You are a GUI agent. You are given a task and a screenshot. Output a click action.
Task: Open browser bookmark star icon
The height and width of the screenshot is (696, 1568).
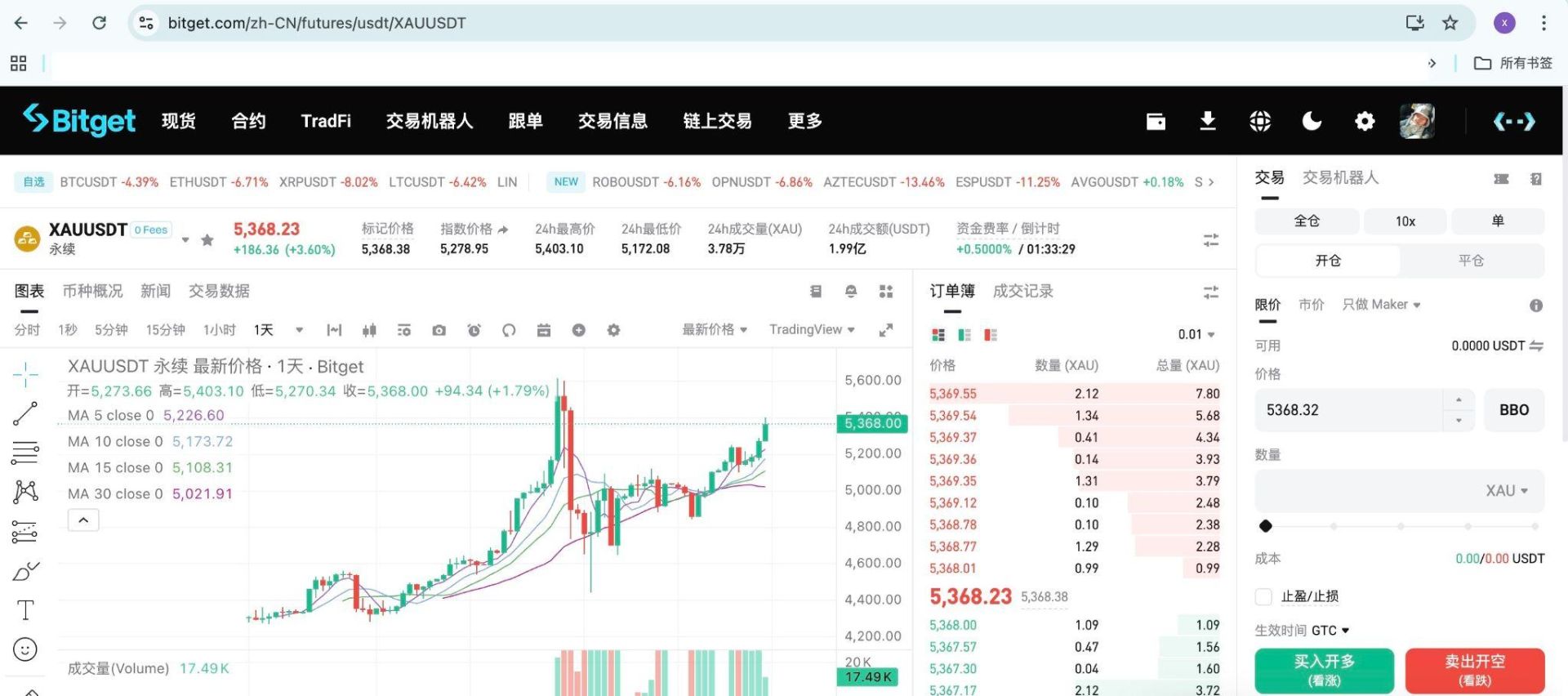[1450, 23]
